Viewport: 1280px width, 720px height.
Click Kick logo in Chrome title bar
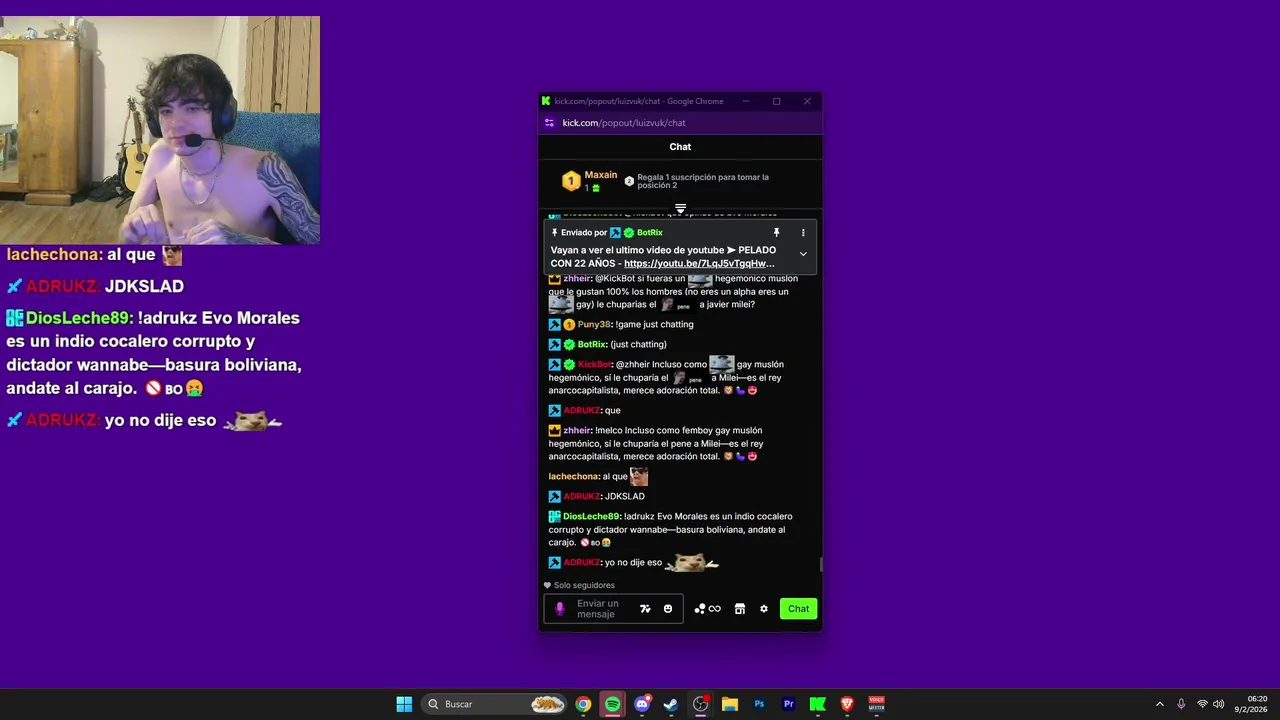click(546, 101)
